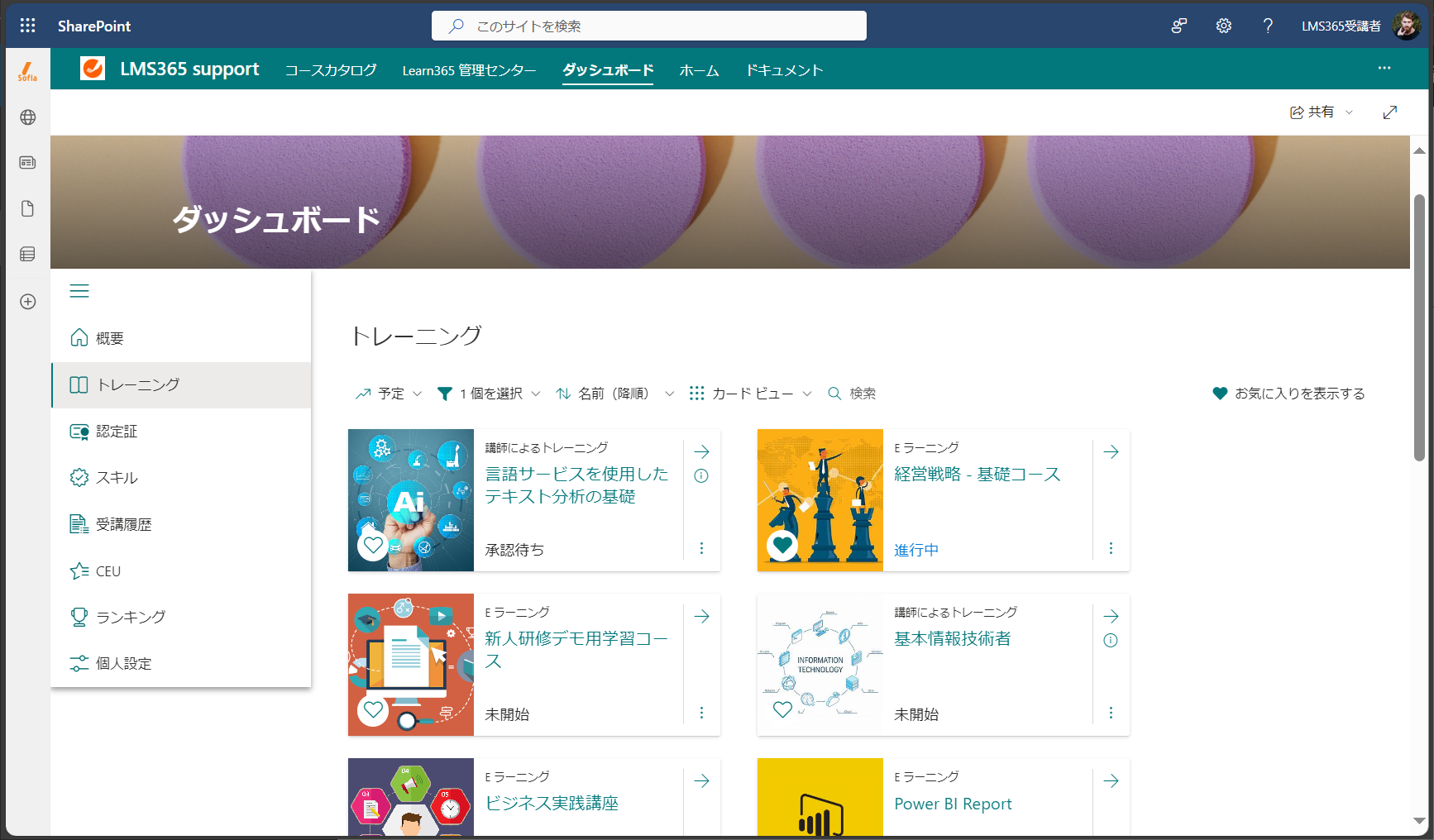The image size is (1434, 840).
Task: Show info for 基本情報技術者 card
Action: [1111, 640]
